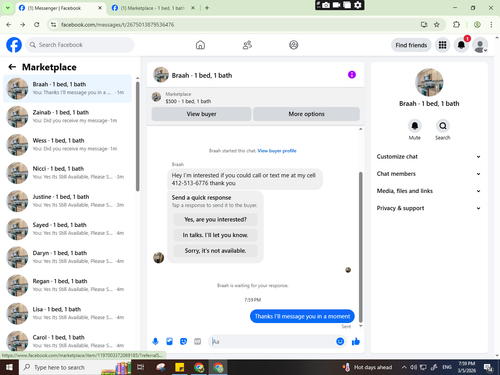Open the Daryn - 1 bed conversation
This screenshot has height=375, width=500.
pyautogui.click(x=67, y=257)
